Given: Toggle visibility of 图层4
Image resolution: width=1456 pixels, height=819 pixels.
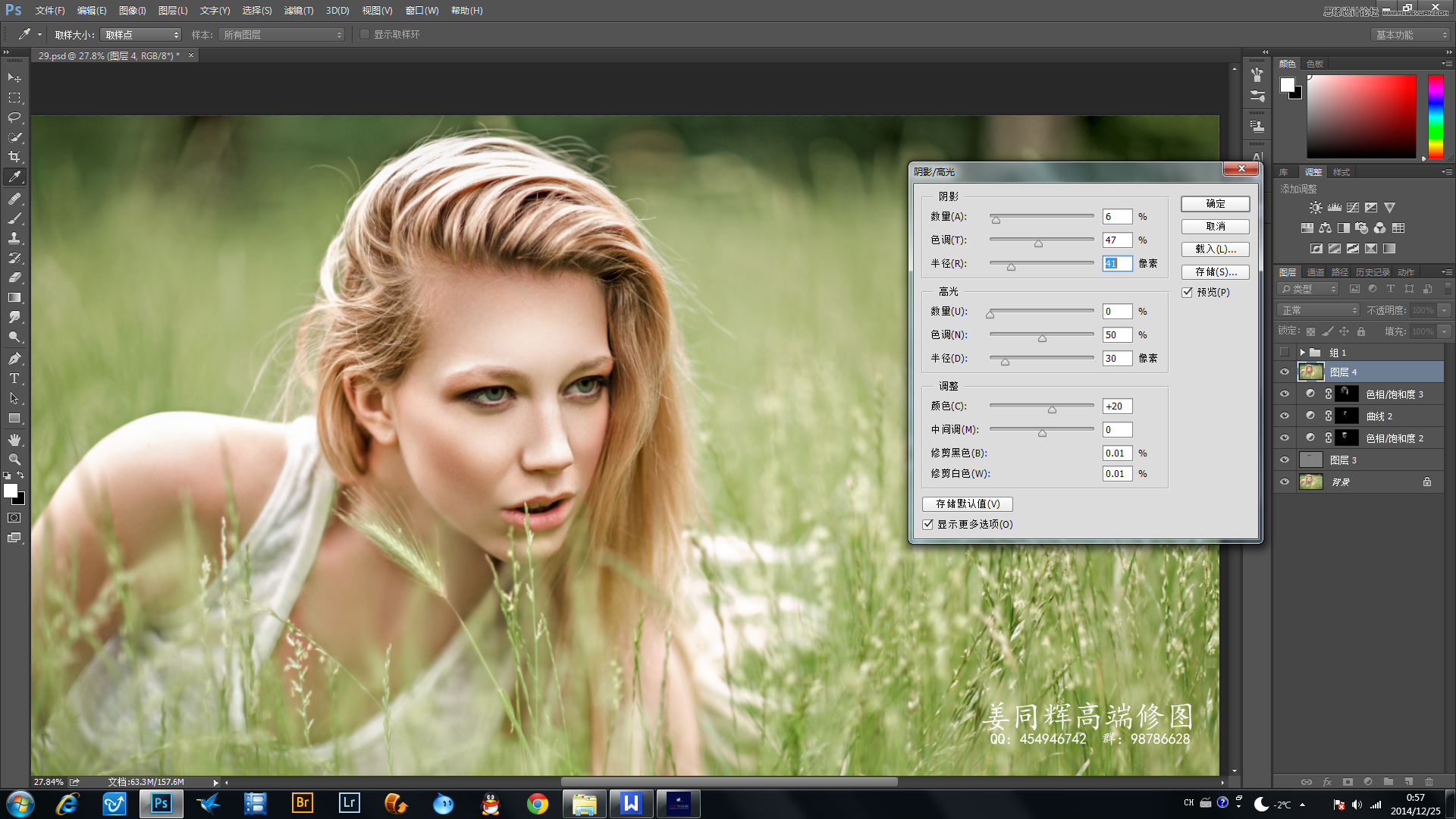Looking at the screenshot, I should 1284,372.
